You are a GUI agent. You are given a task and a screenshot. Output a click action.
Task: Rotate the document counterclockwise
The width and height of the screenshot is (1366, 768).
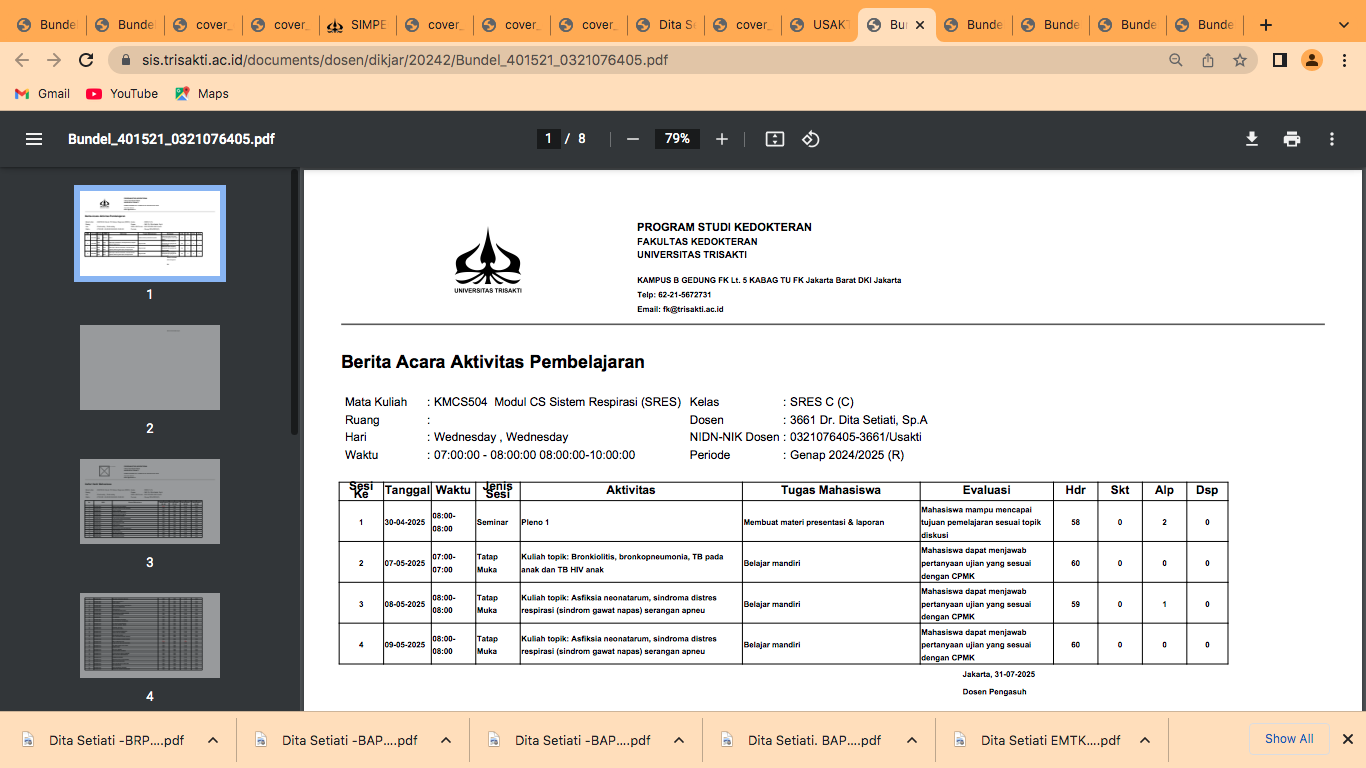[x=811, y=139]
